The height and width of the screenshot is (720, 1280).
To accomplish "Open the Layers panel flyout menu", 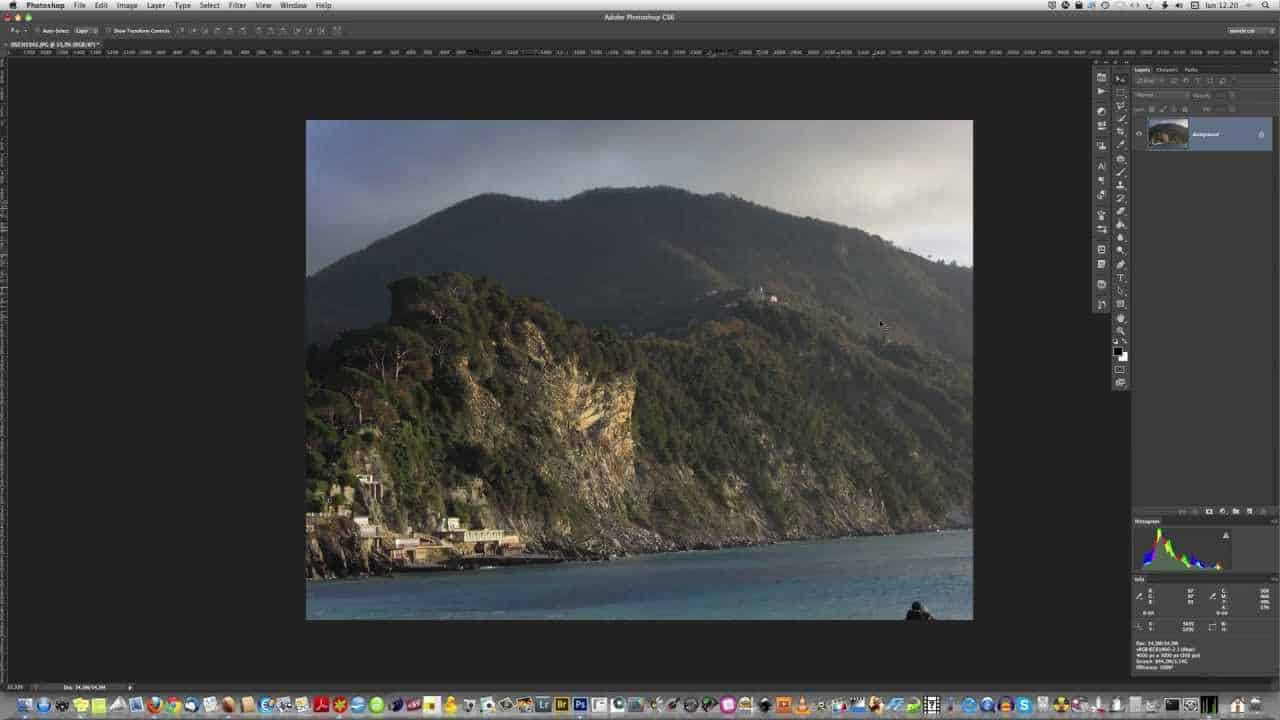I will point(1273,69).
